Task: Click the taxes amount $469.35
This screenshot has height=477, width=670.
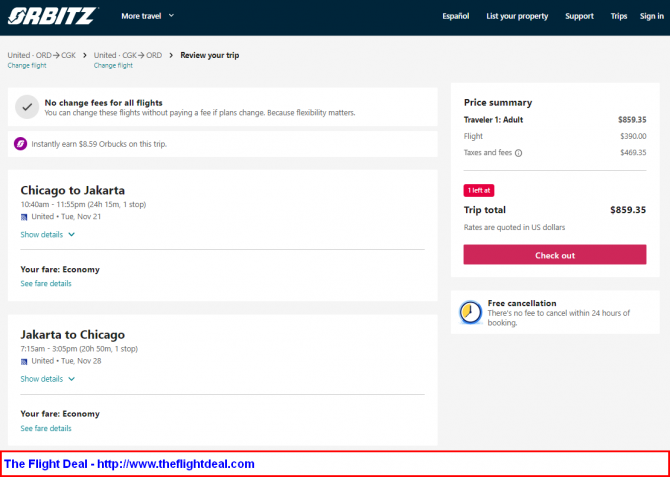Action: 633,153
